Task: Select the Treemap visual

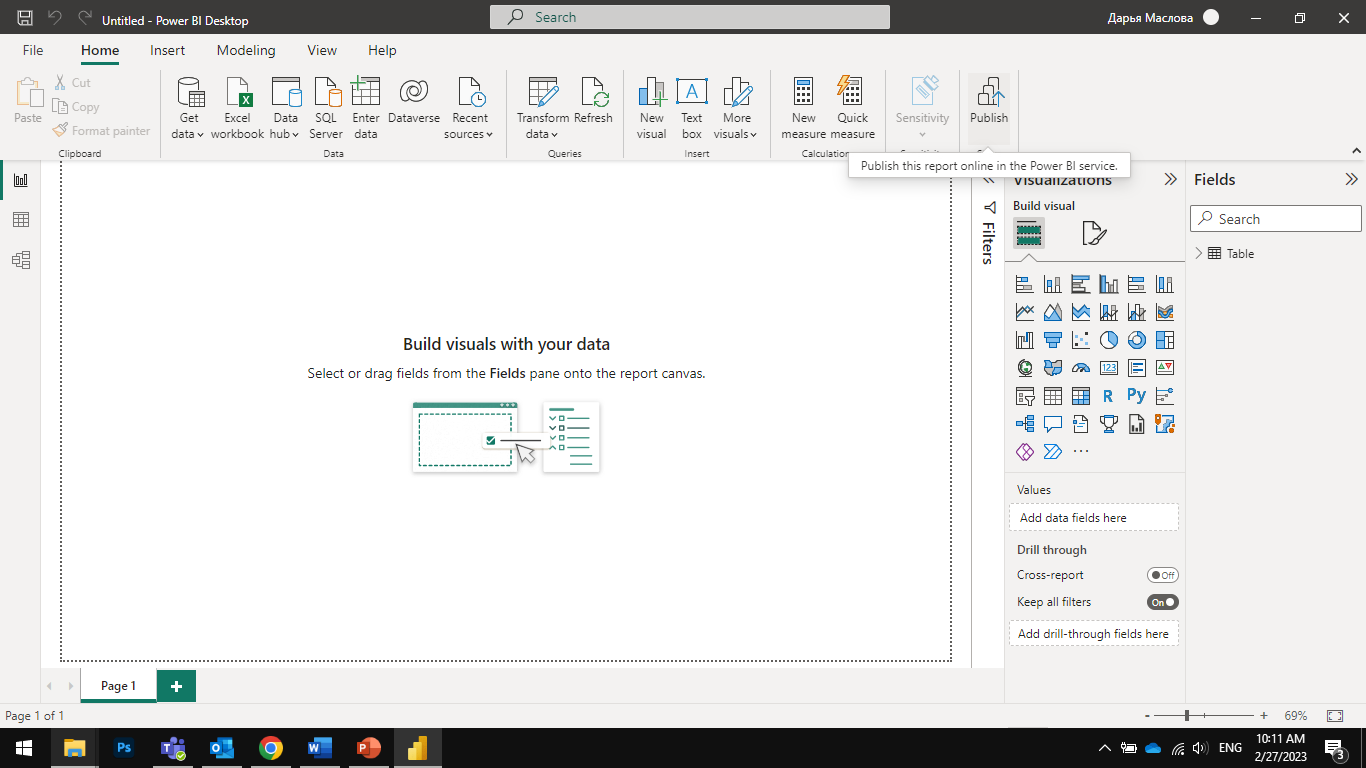Action: [1164, 340]
